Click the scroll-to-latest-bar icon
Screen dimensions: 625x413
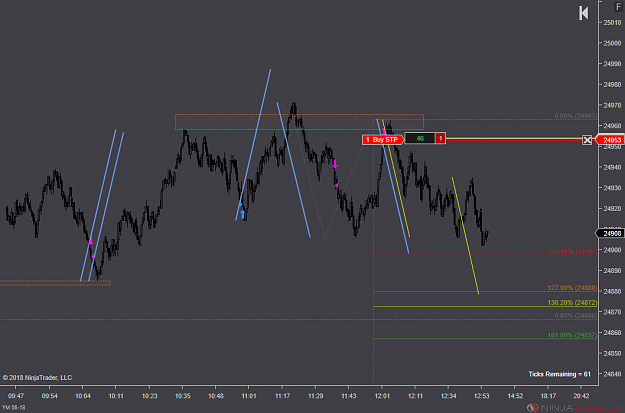(584, 13)
